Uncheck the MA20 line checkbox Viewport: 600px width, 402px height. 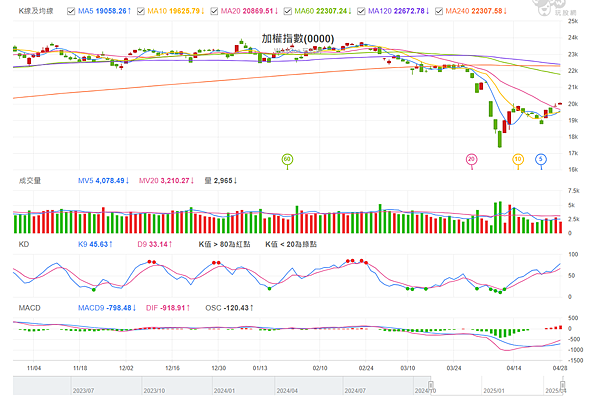click(214, 11)
